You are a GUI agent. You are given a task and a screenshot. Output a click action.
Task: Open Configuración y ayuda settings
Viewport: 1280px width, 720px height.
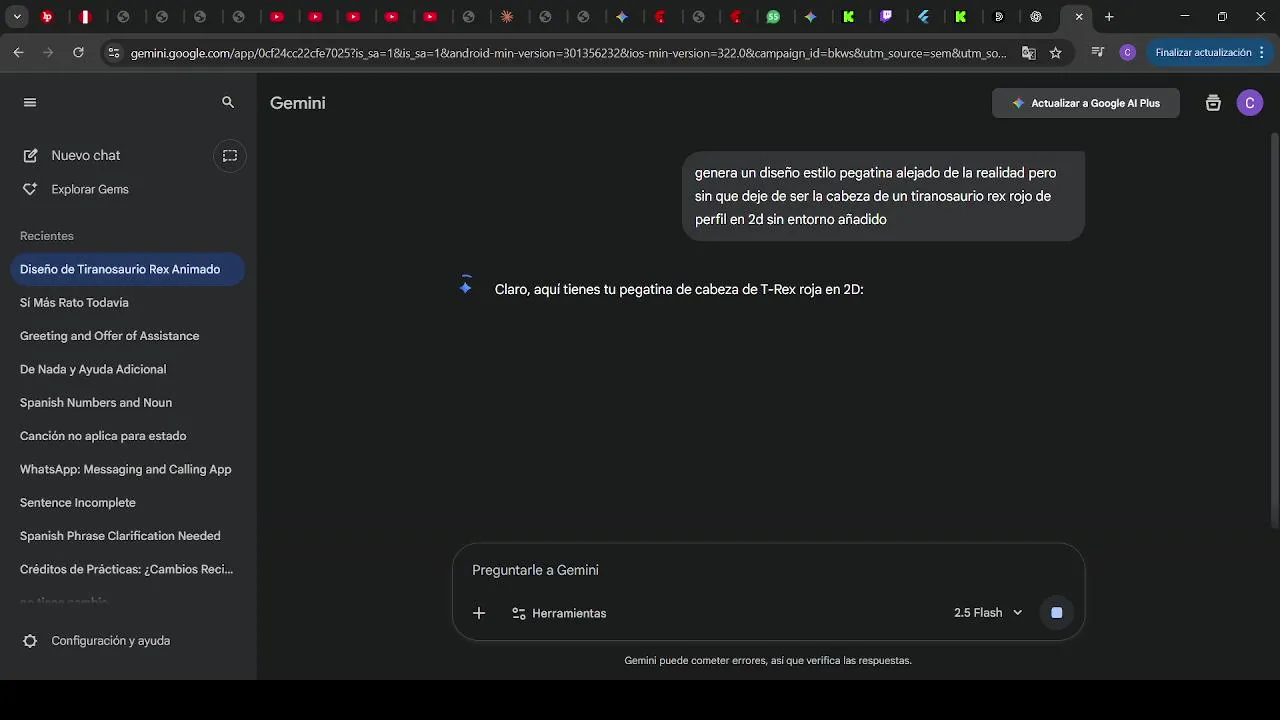[x=96, y=641]
